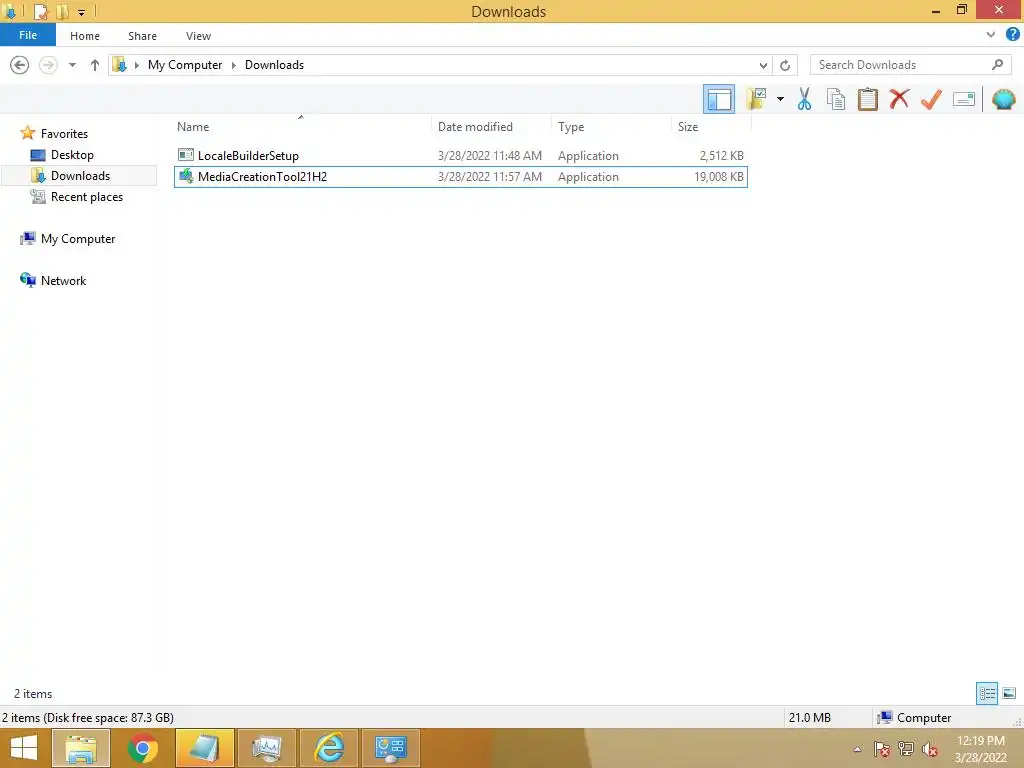Click the email card toolbar icon
Screen dimensions: 1024x768
click(x=963, y=99)
